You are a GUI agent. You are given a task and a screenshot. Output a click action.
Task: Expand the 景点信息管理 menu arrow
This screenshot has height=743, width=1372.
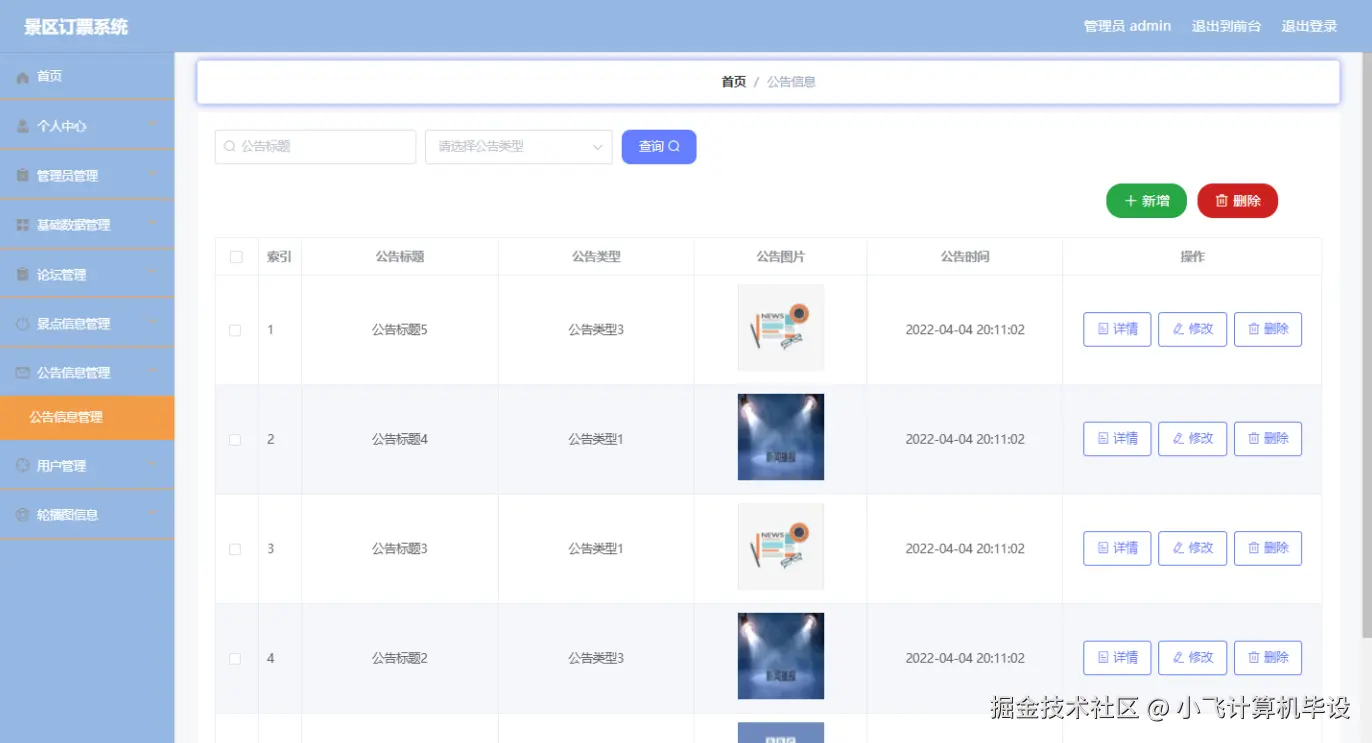(x=153, y=322)
